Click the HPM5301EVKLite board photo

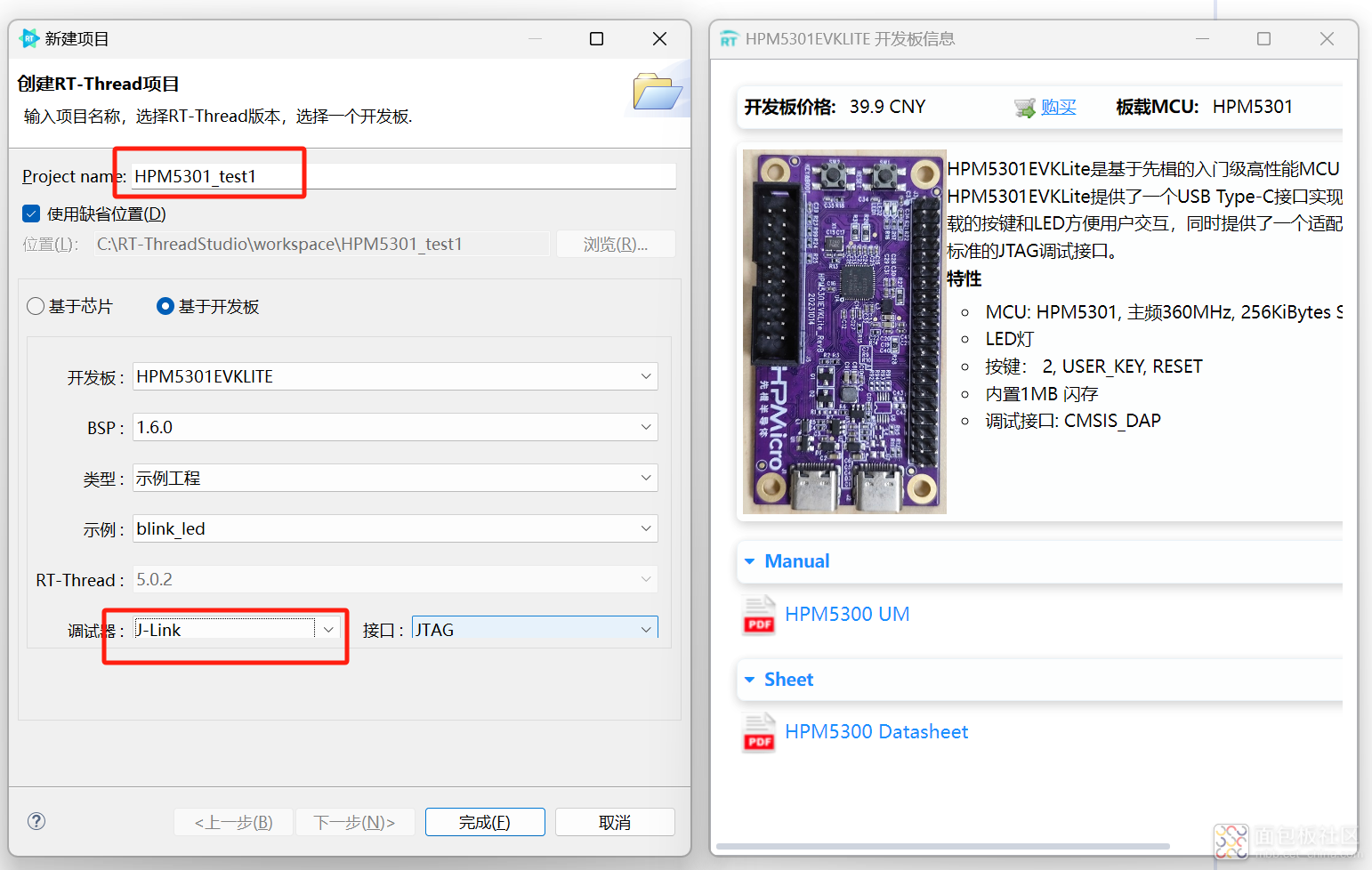pos(844,332)
